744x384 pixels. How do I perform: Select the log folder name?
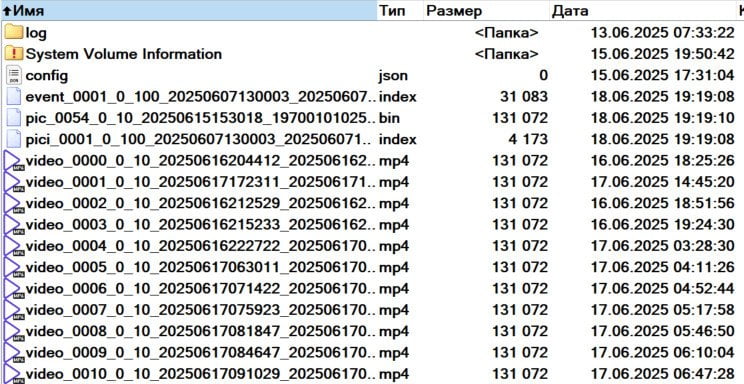(x=36, y=33)
